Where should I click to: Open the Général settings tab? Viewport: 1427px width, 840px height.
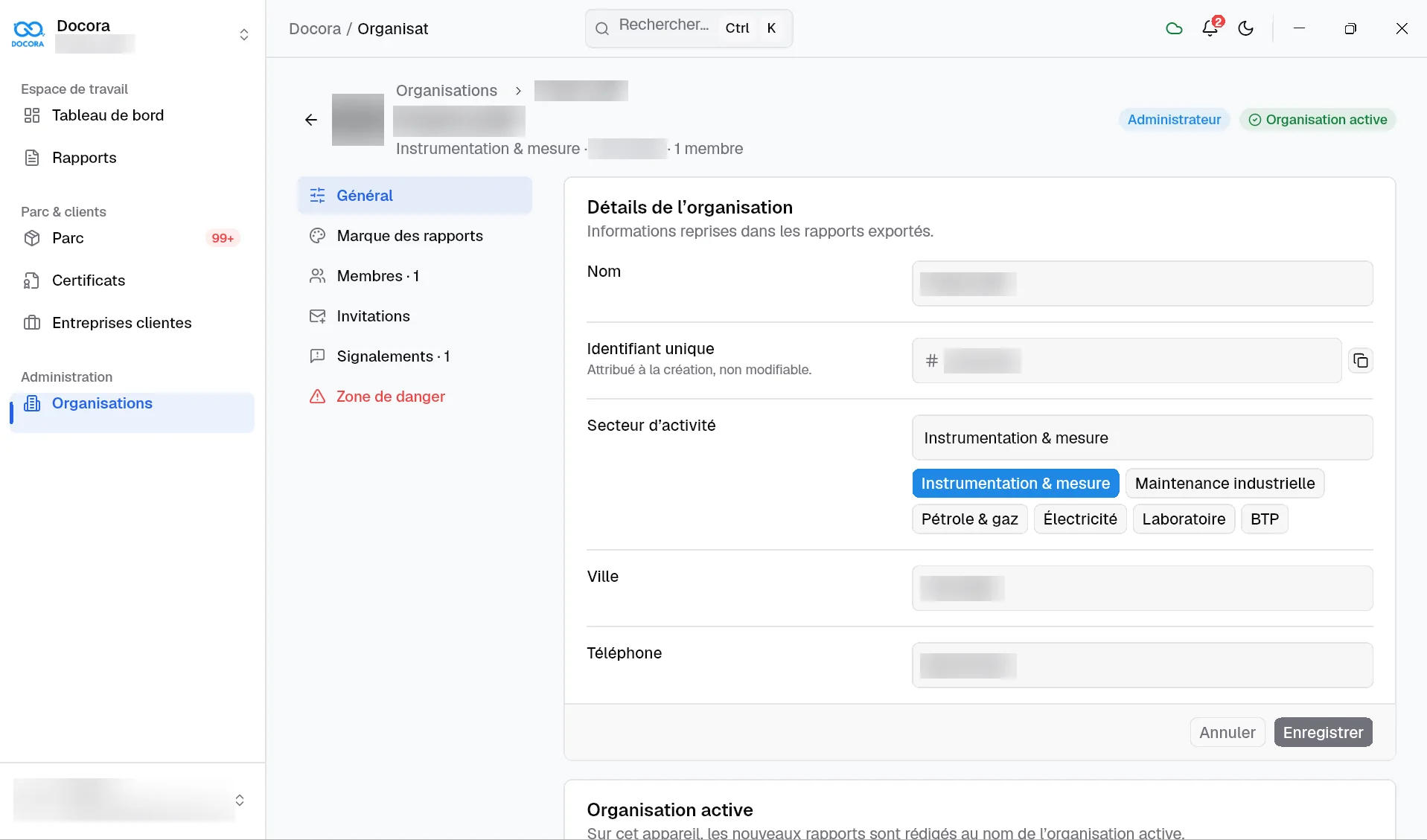[415, 196]
